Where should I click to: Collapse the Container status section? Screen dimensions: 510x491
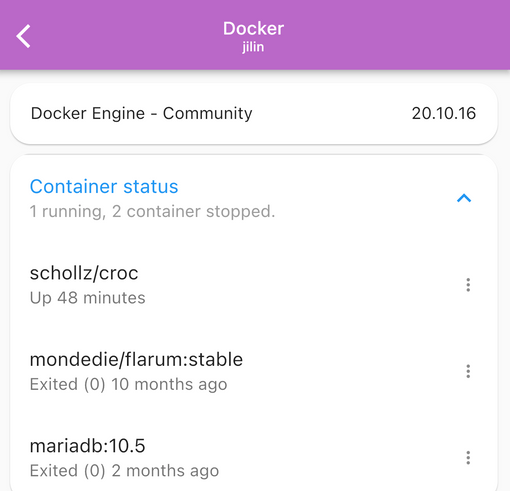[464, 198]
